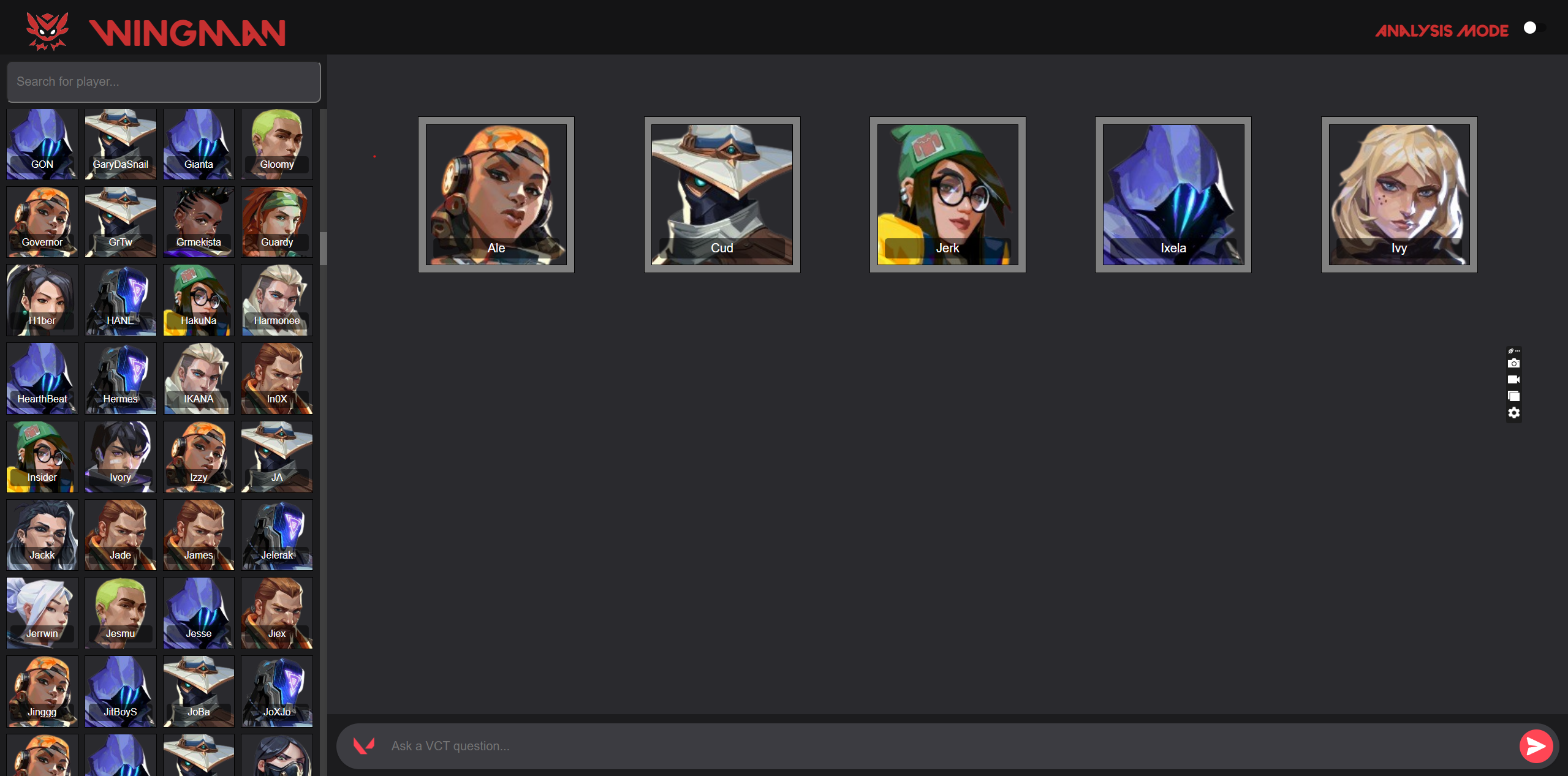This screenshot has width=1568, height=776.
Task: Pick player HearthBeat from the list
Action: 42,379
